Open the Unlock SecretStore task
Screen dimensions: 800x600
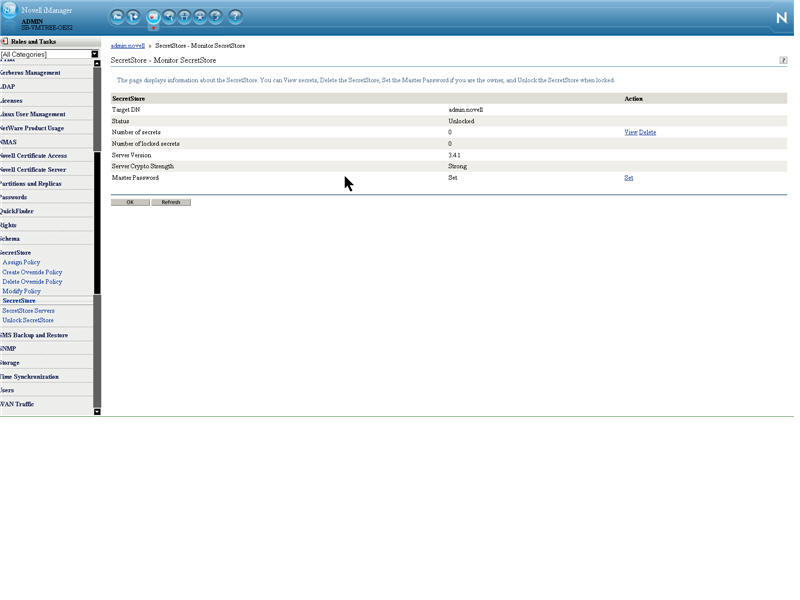coord(28,320)
